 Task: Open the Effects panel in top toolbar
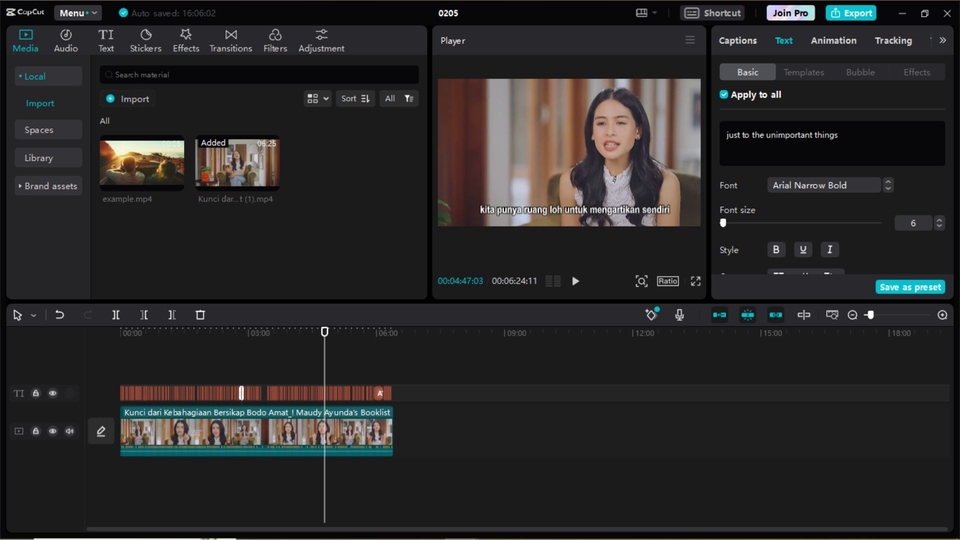tap(186, 40)
